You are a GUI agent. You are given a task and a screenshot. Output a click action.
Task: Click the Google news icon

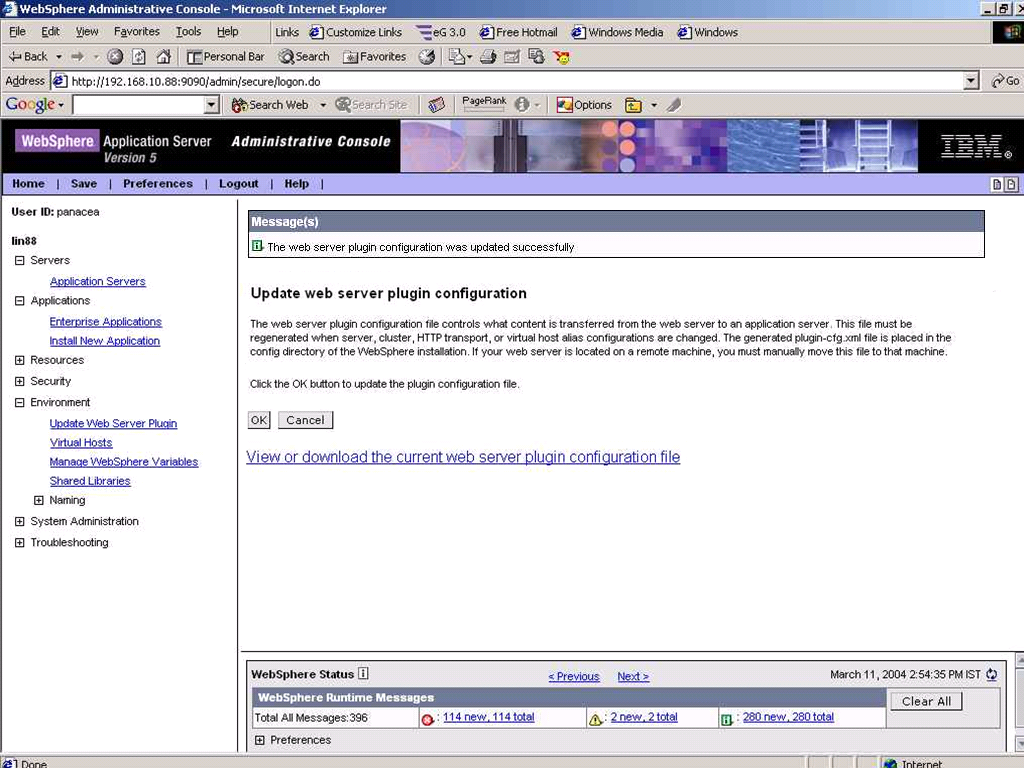point(436,104)
